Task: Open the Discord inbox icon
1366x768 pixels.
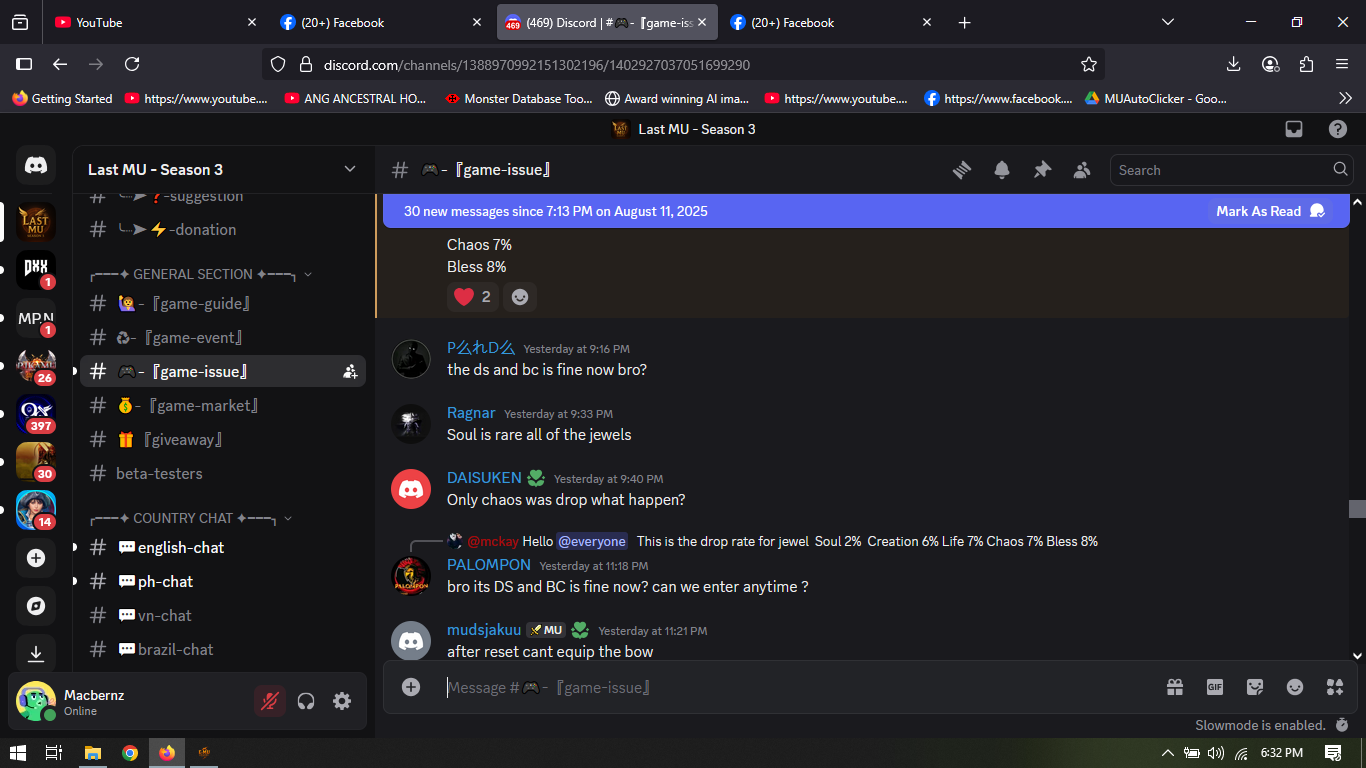Action: pos(1294,129)
